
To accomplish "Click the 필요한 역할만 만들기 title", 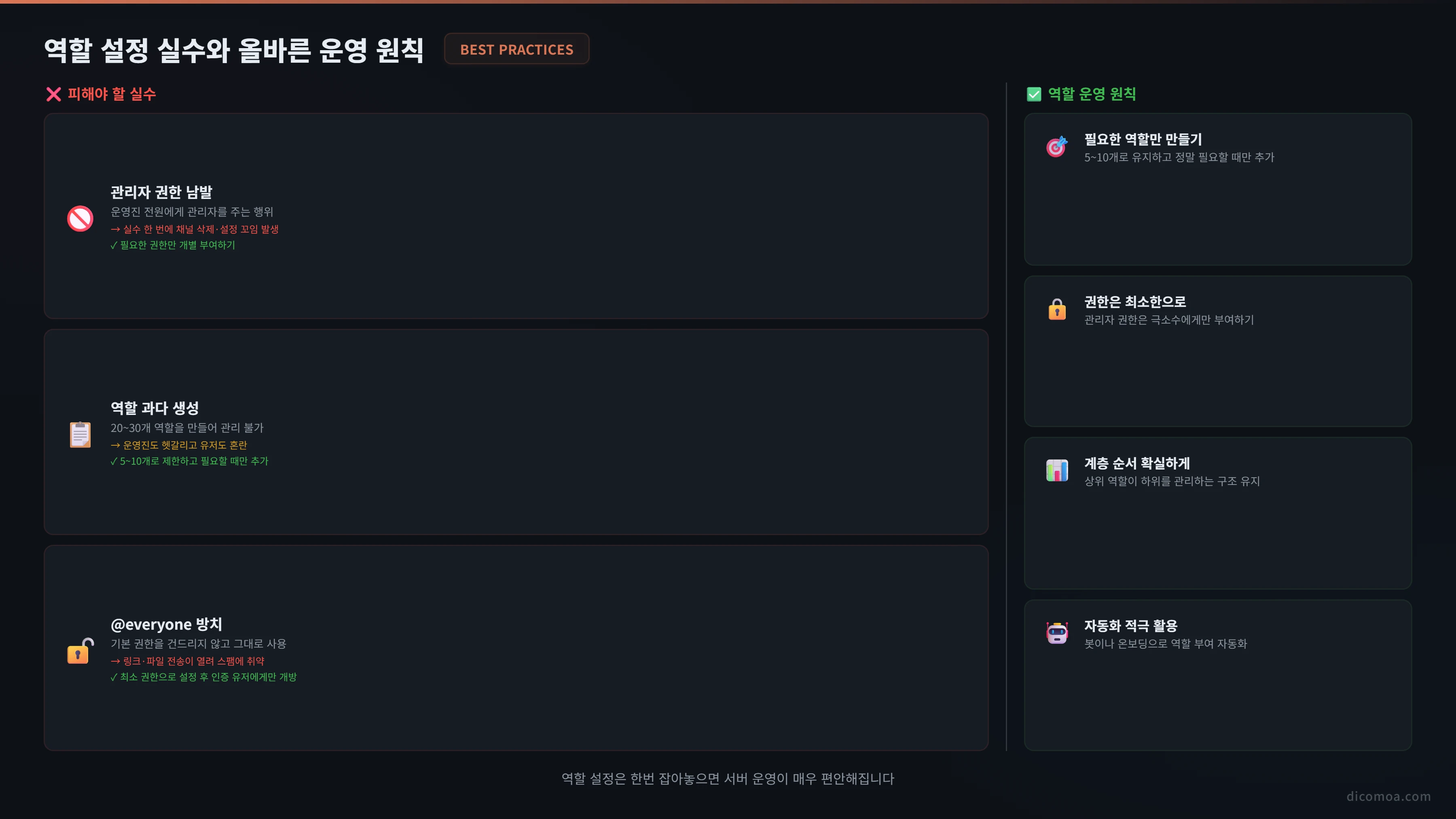I will (1143, 139).
